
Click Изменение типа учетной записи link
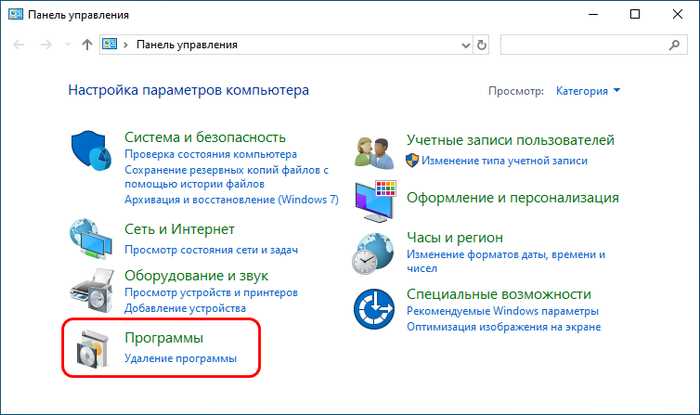(x=504, y=161)
